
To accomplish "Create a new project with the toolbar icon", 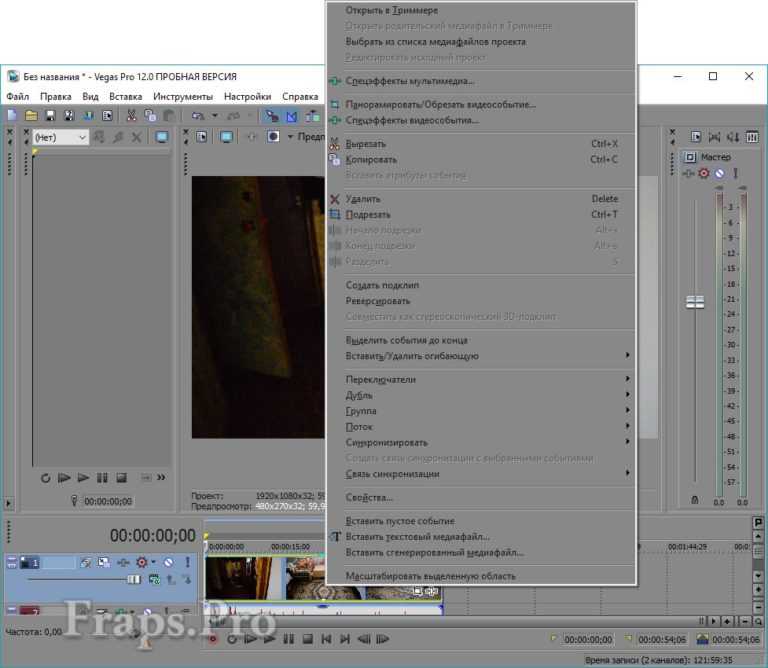I will tap(12, 116).
